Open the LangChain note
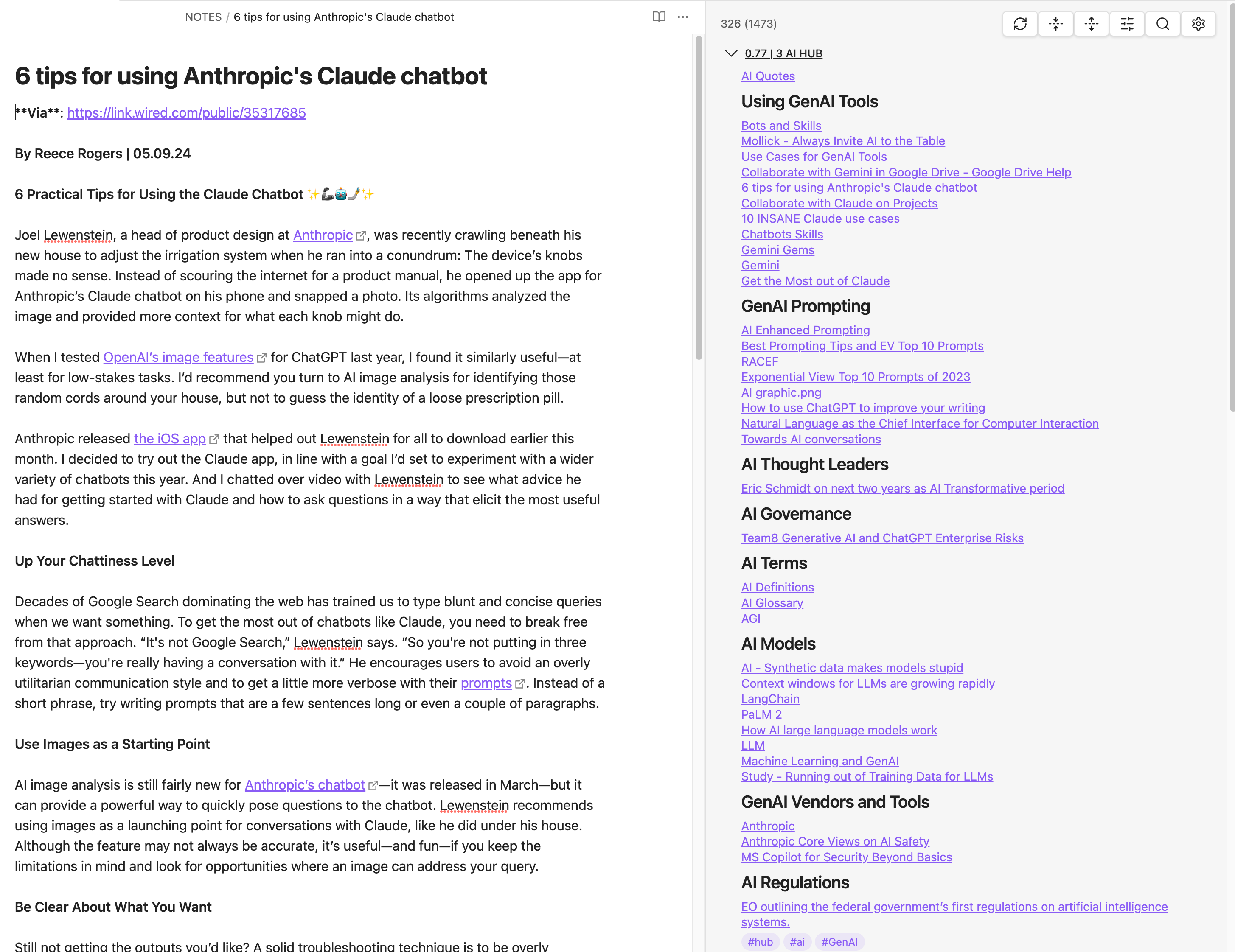Image resolution: width=1235 pixels, height=952 pixels. tap(770, 699)
